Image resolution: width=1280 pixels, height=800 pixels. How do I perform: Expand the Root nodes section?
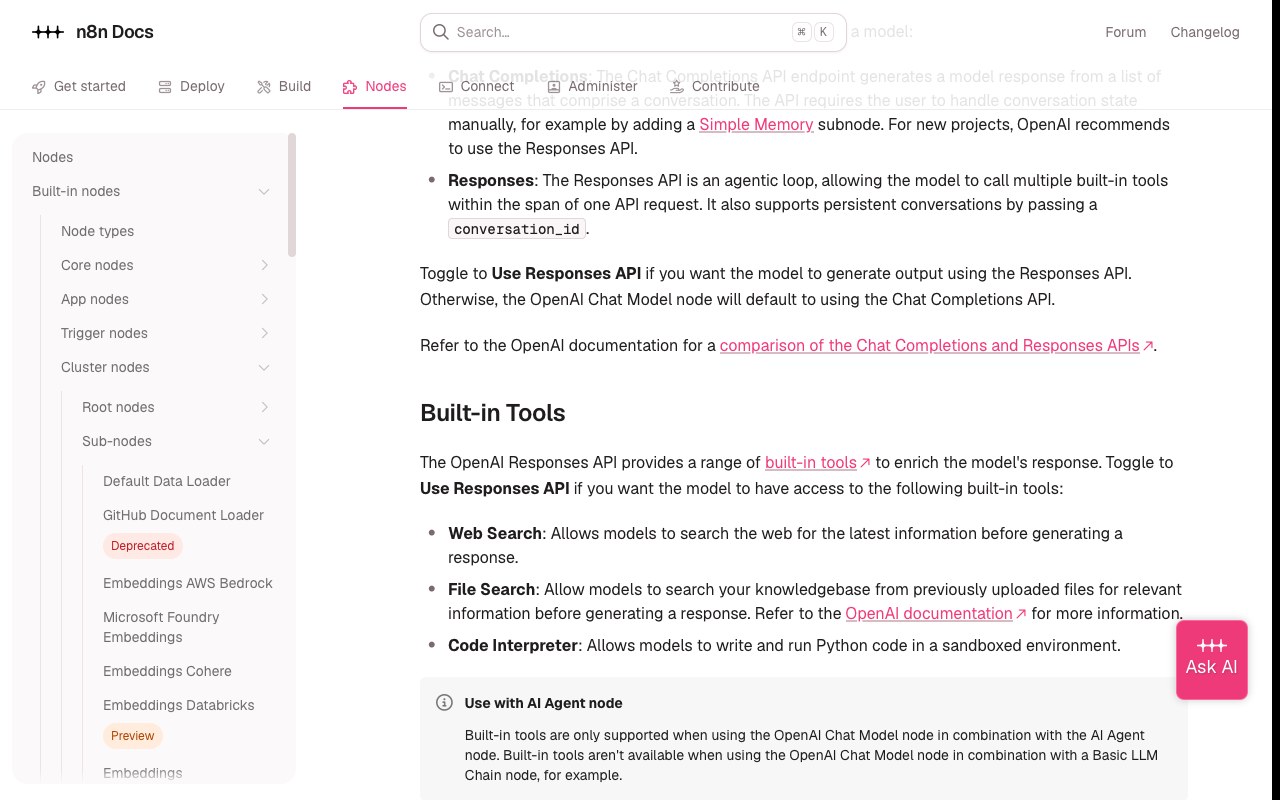pos(264,407)
